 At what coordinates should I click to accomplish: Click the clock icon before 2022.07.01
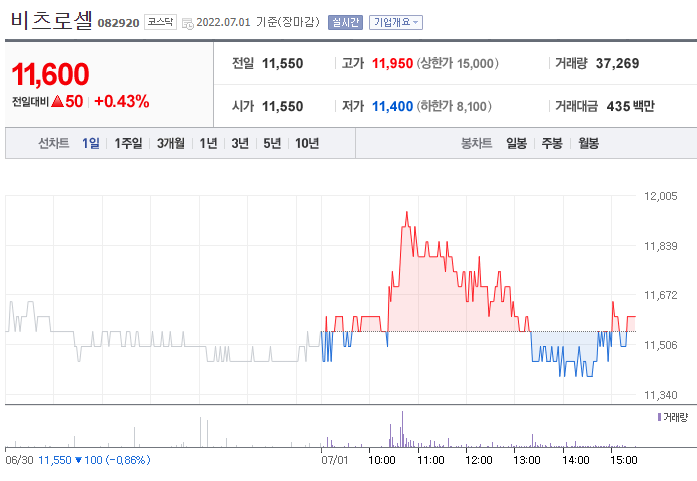coord(188,24)
